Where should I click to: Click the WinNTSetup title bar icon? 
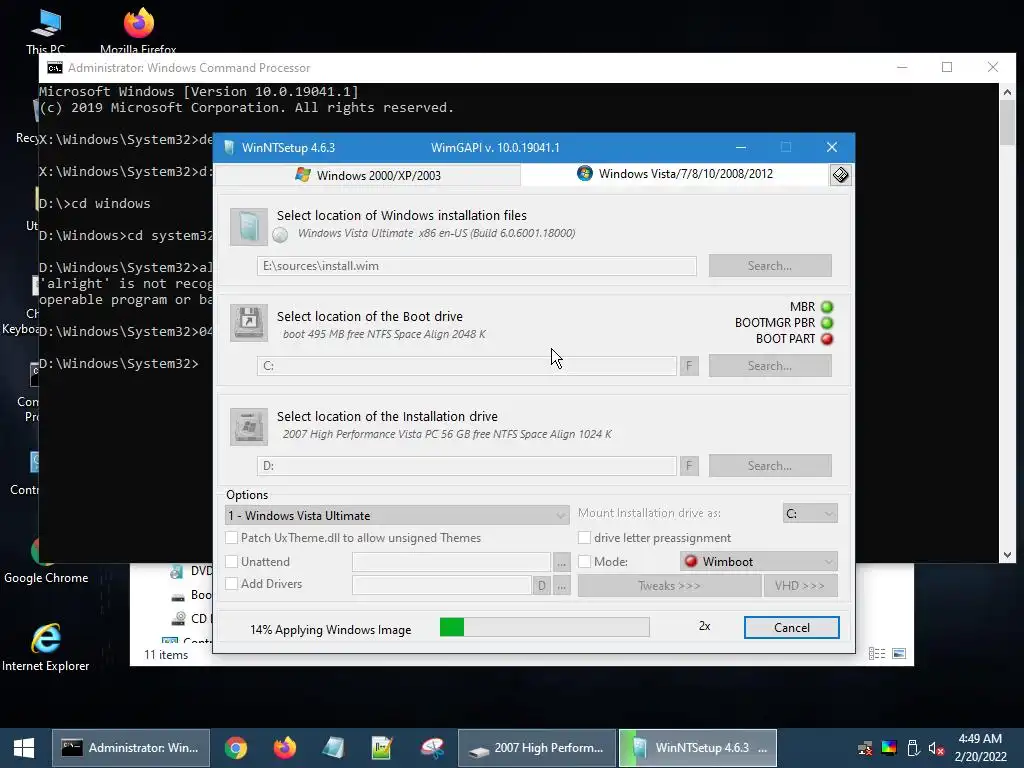229,148
